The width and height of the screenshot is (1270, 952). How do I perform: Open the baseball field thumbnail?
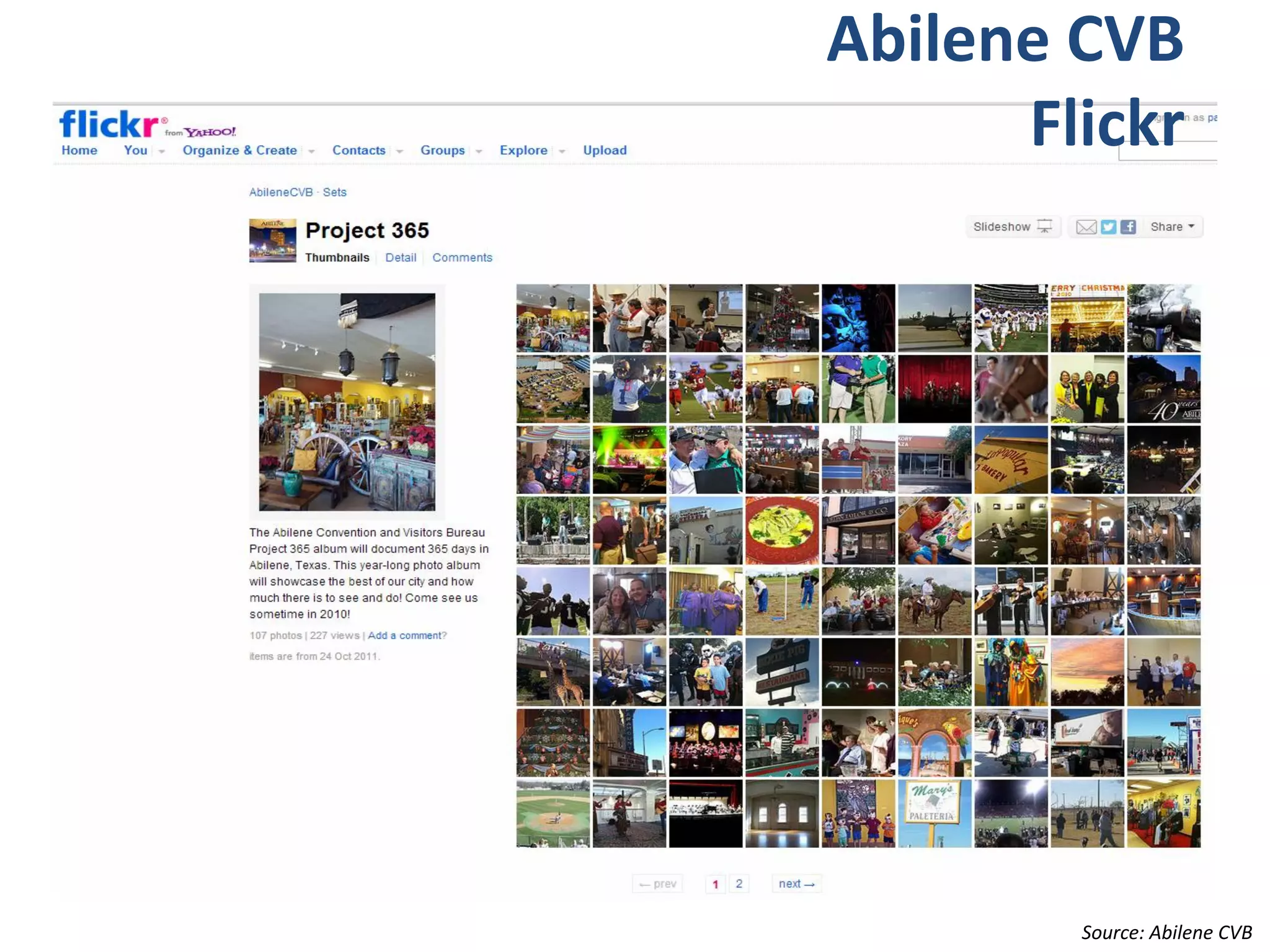point(553,813)
